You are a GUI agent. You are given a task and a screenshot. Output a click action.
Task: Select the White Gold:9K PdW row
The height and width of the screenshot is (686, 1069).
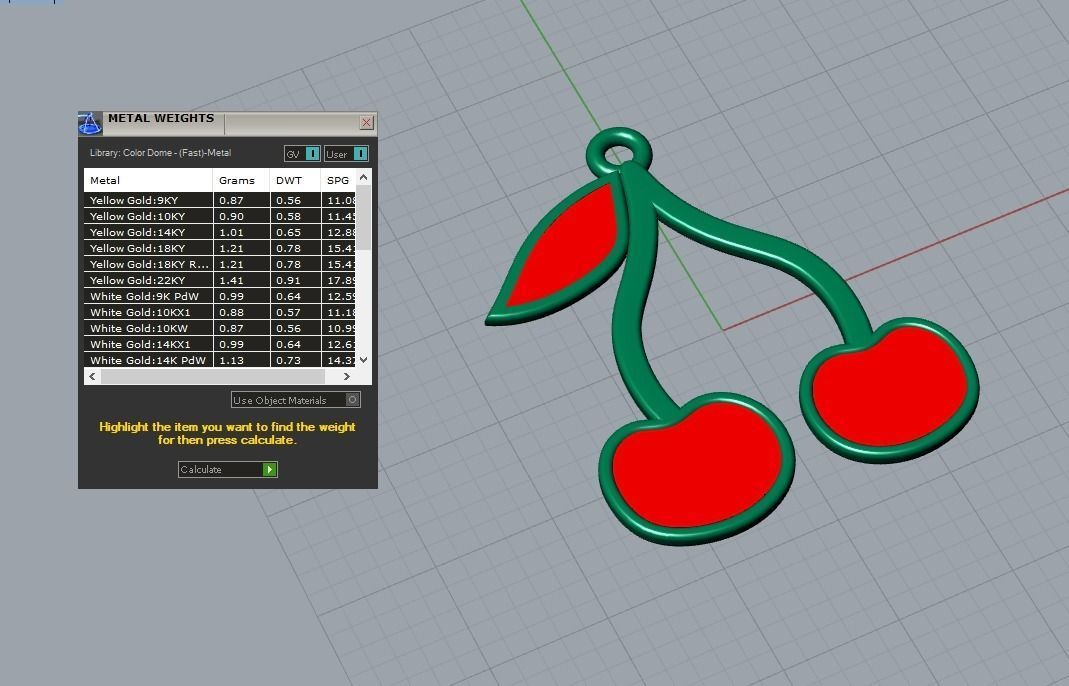pos(220,296)
